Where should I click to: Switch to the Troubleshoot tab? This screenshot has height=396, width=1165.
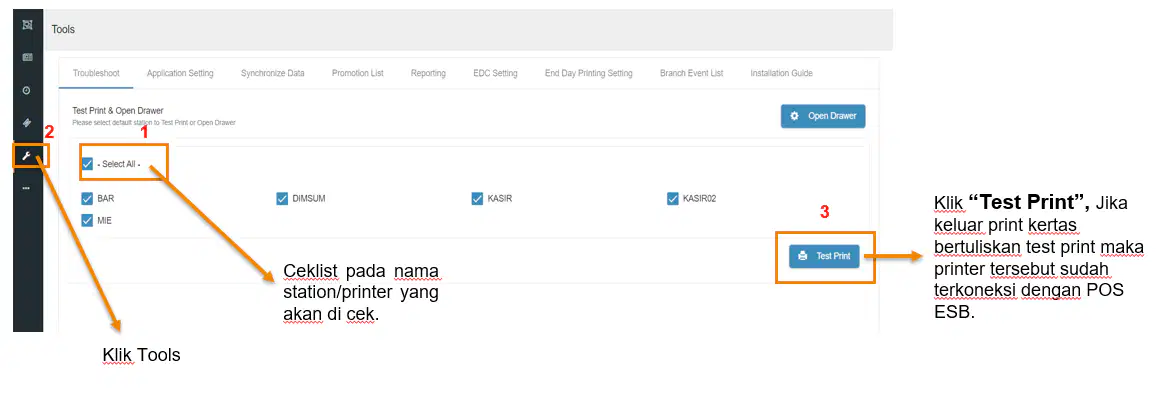97,74
